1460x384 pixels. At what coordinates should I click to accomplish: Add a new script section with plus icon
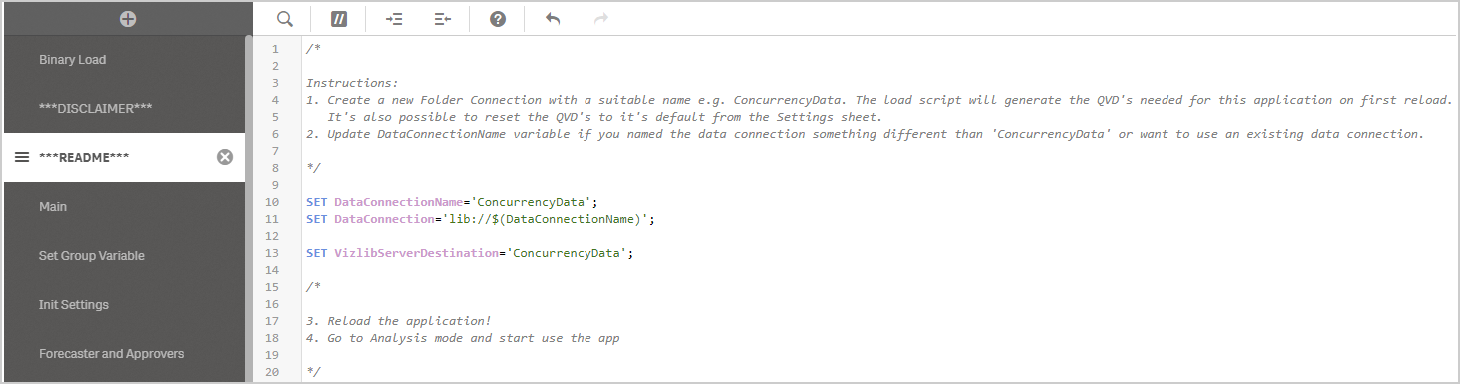point(127,18)
